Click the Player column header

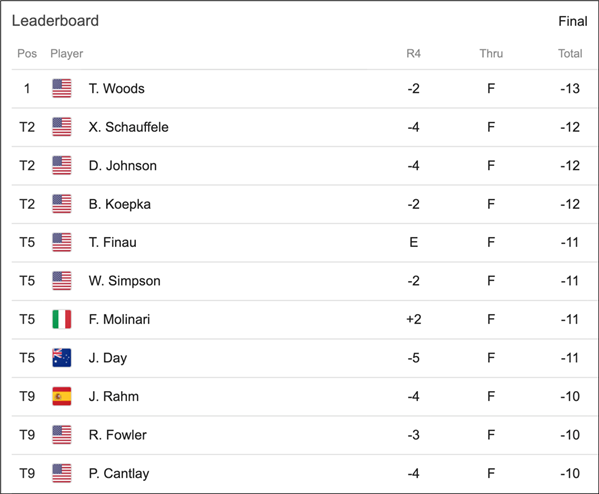coord(66,53)
